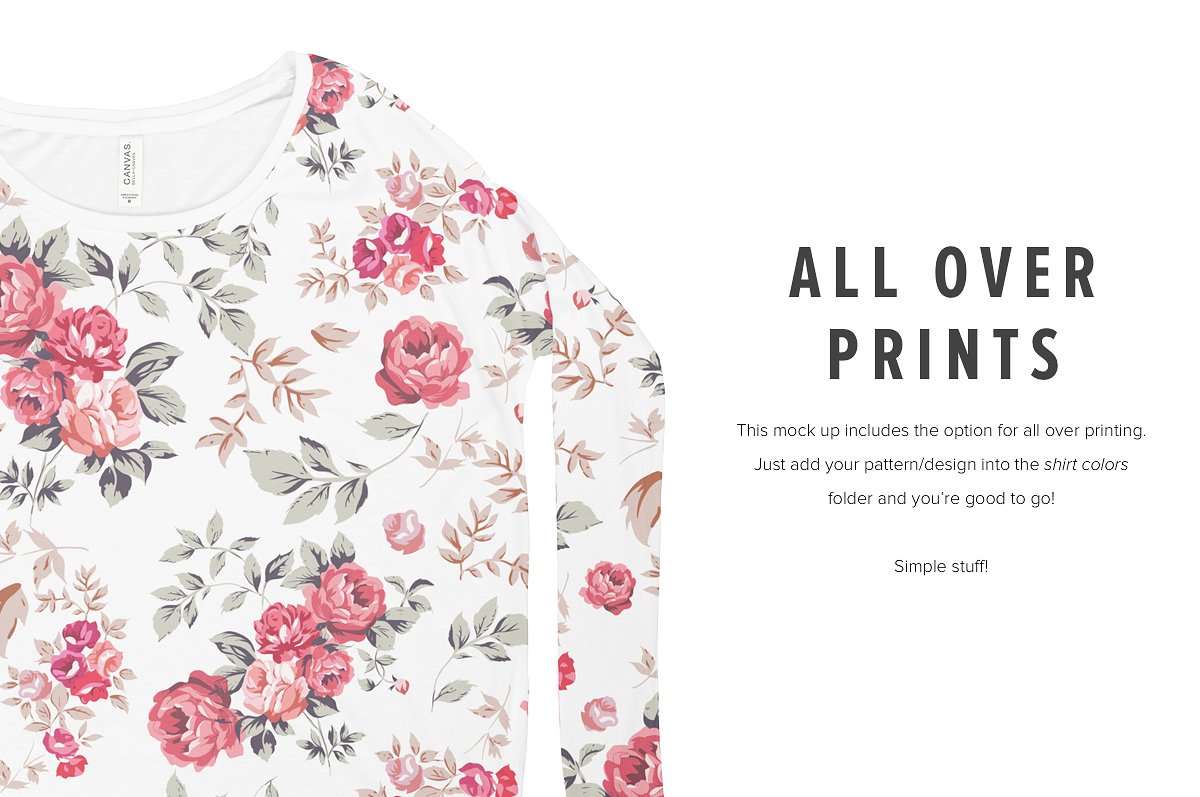
Task: Click the 'Simple stuff!' text line
Action: 941,566
